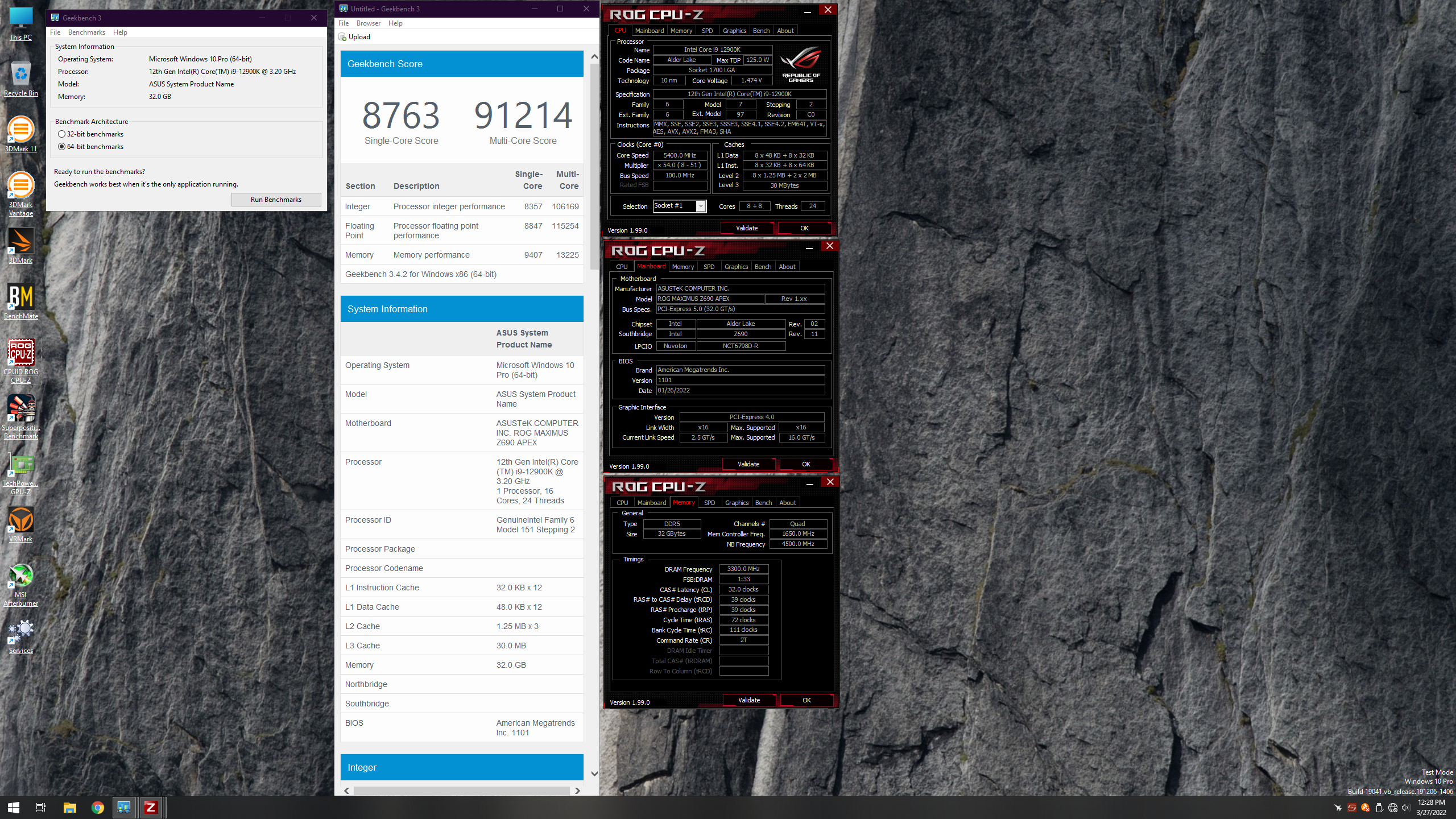Open Task View on the taskbar

[41, 807]
